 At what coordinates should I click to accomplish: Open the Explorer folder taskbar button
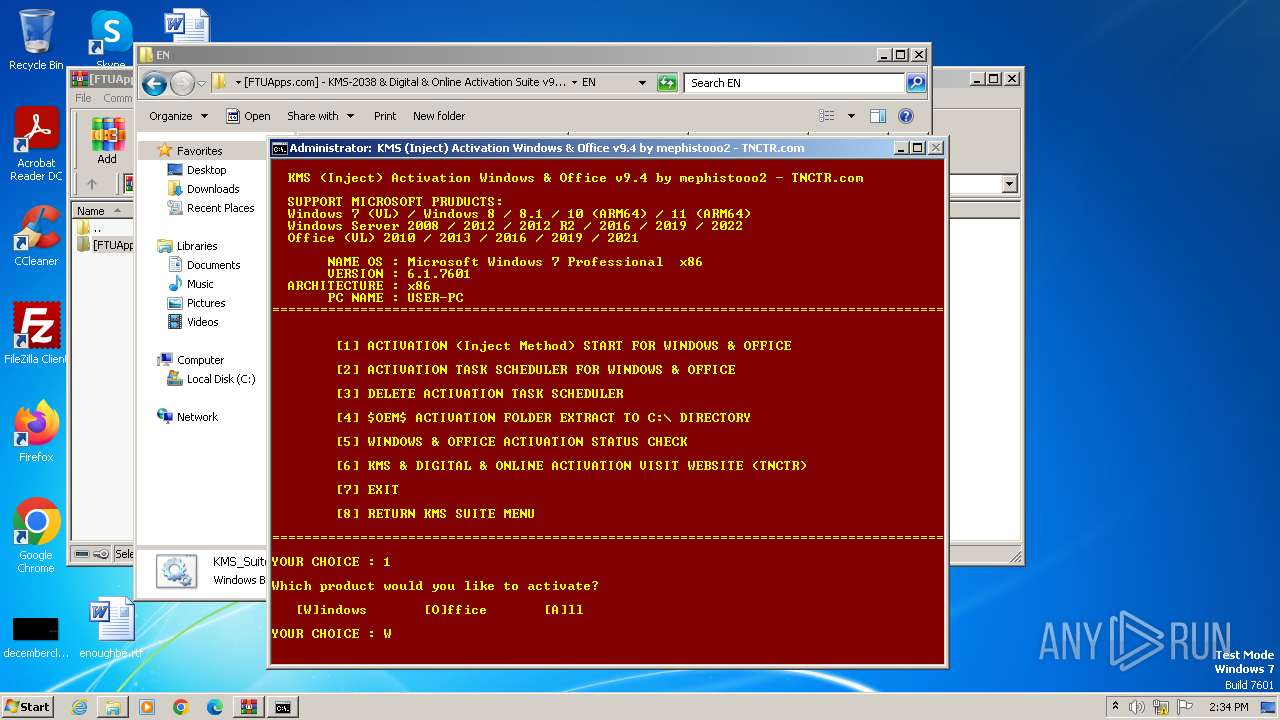[113, 707]
